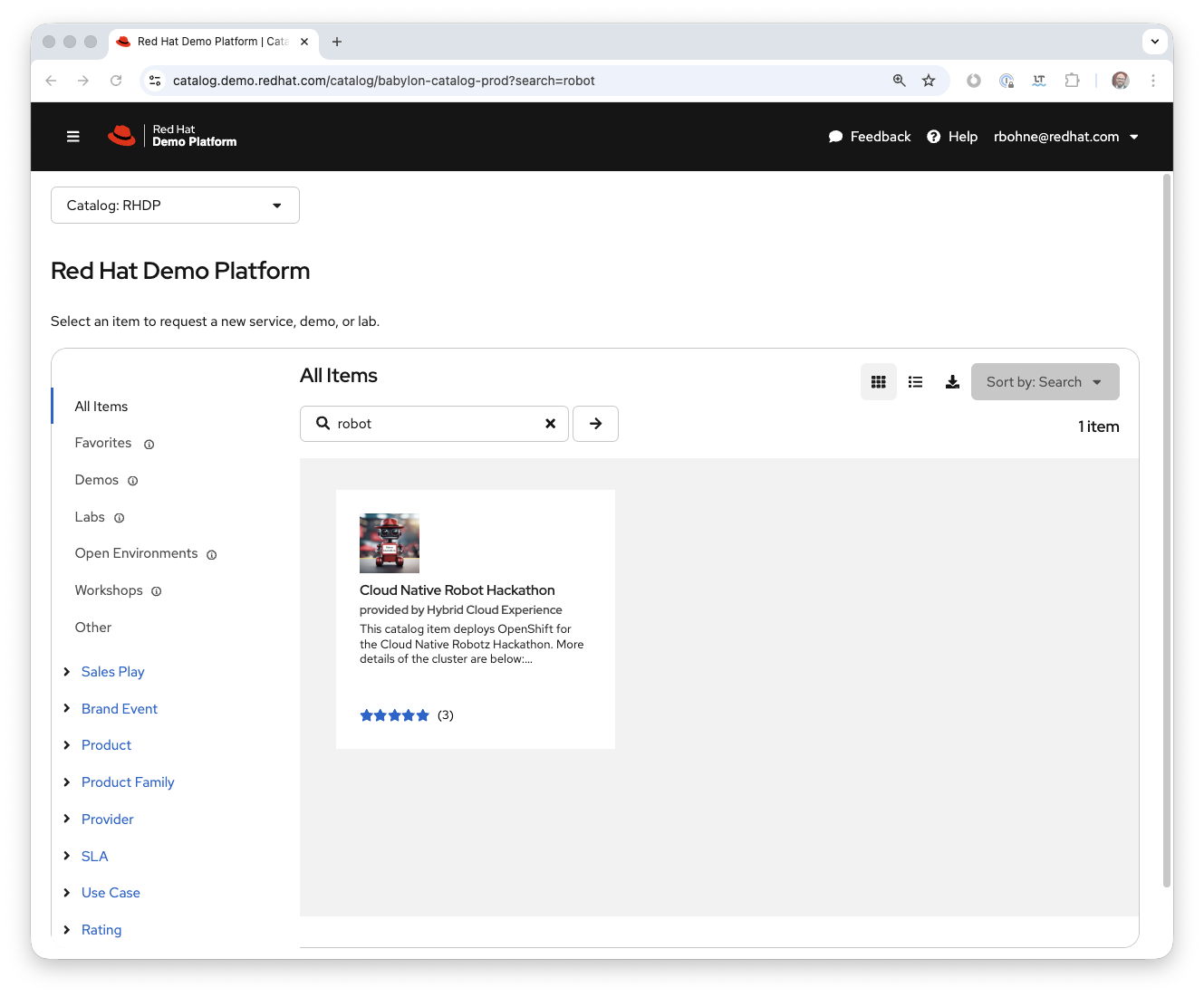Open the Sort by: Search dropdown
The width and height of the screenshot is (1204, 997).
pyautogui.click(x=1045, y=382)
